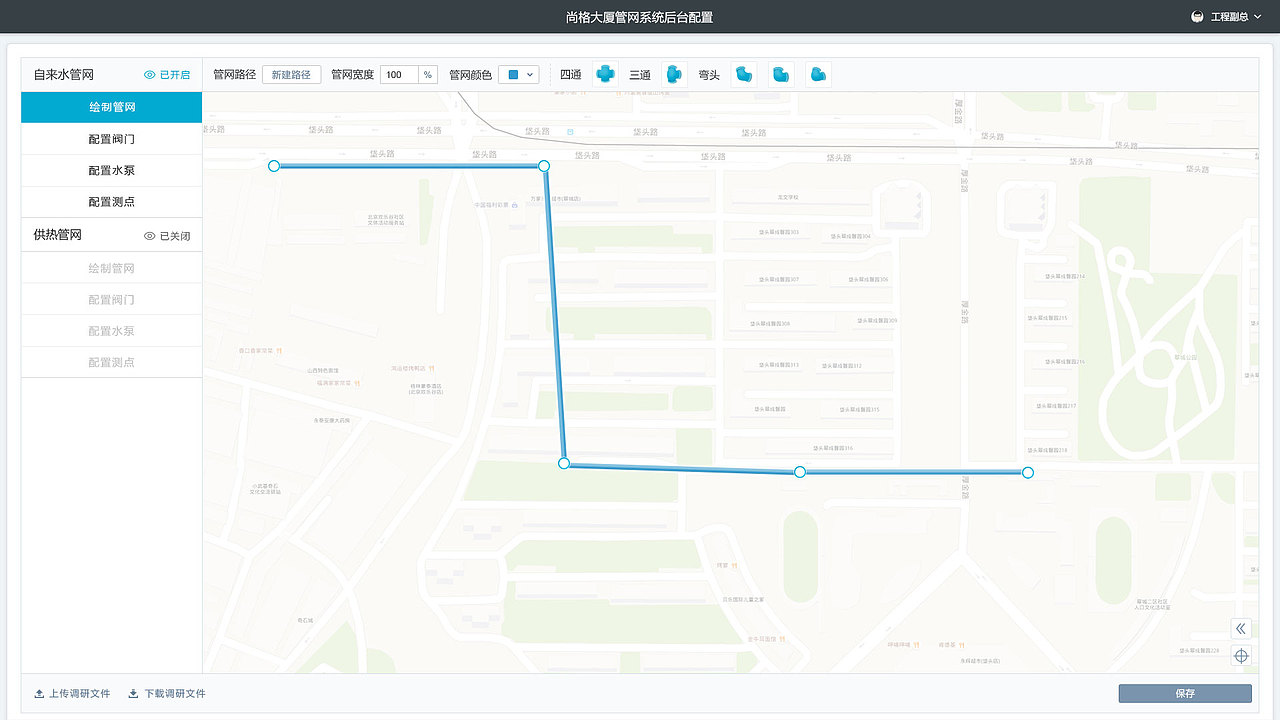Open the 工程副总 user dropdown
Image resolution: width=1280 pixels, height=720 pixels.
coord(1235,17)
